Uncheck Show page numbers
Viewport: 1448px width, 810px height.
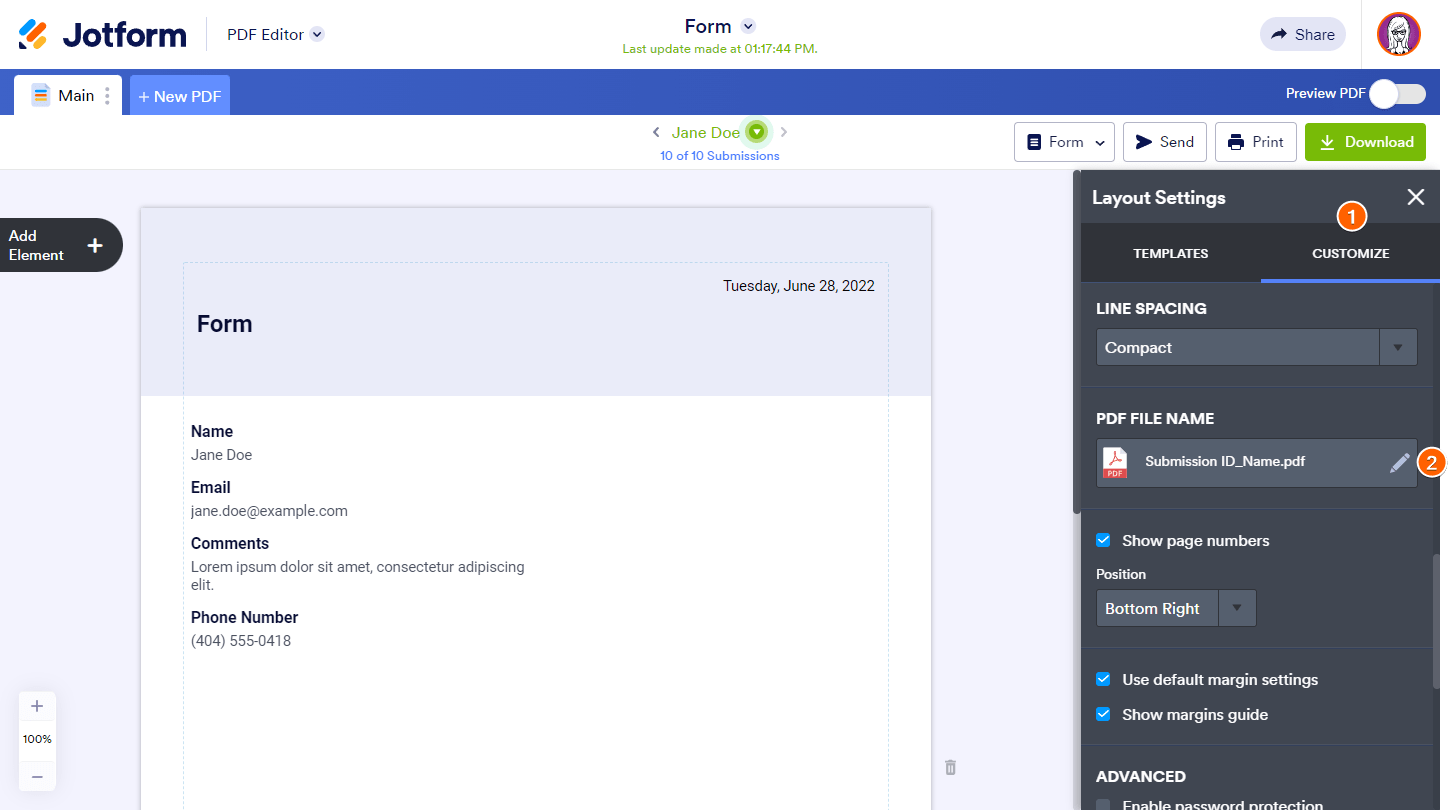pyautogui.click(x=1103, y=540)
